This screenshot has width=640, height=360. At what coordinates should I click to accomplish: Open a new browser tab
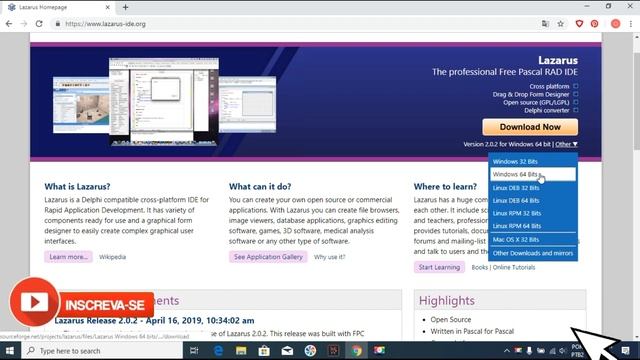coord(125,7)
